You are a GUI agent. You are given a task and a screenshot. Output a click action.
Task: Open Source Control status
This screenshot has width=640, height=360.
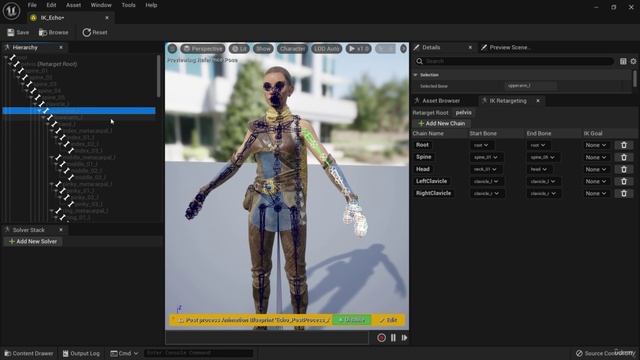[x=606, y=353]
